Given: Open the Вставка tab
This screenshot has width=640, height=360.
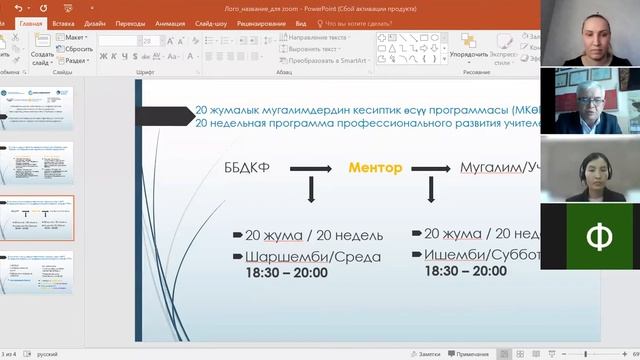Looking at the screenshot, I should coord(63,24).
